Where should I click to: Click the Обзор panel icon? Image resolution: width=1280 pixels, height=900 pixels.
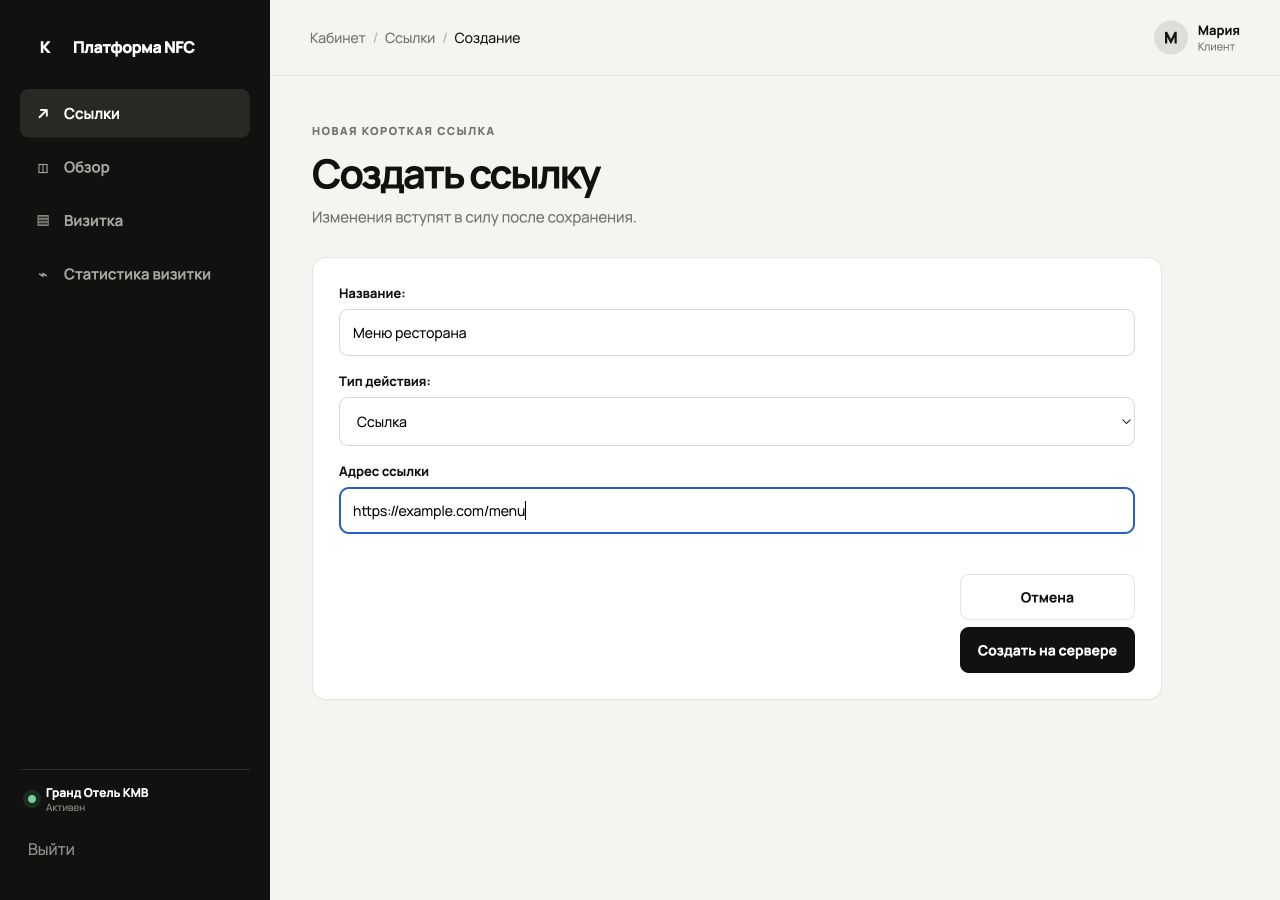pos(43,168)
